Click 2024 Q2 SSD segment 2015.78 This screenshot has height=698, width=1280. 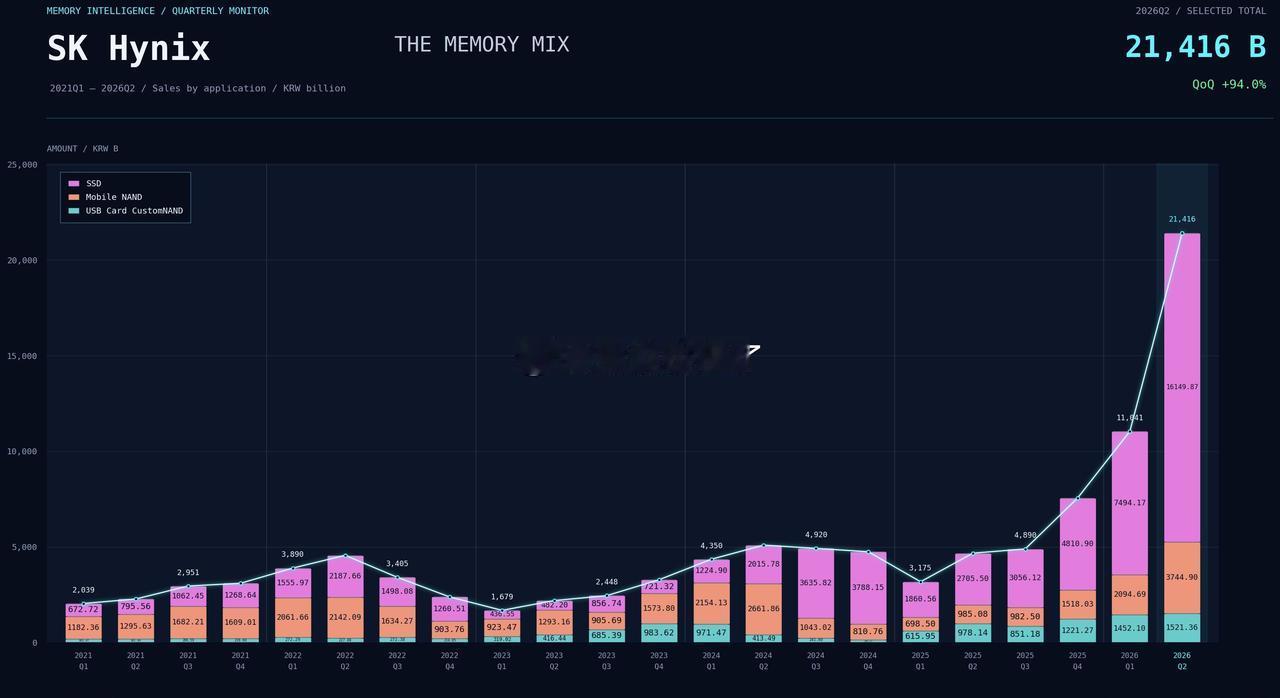click(764, 564)
